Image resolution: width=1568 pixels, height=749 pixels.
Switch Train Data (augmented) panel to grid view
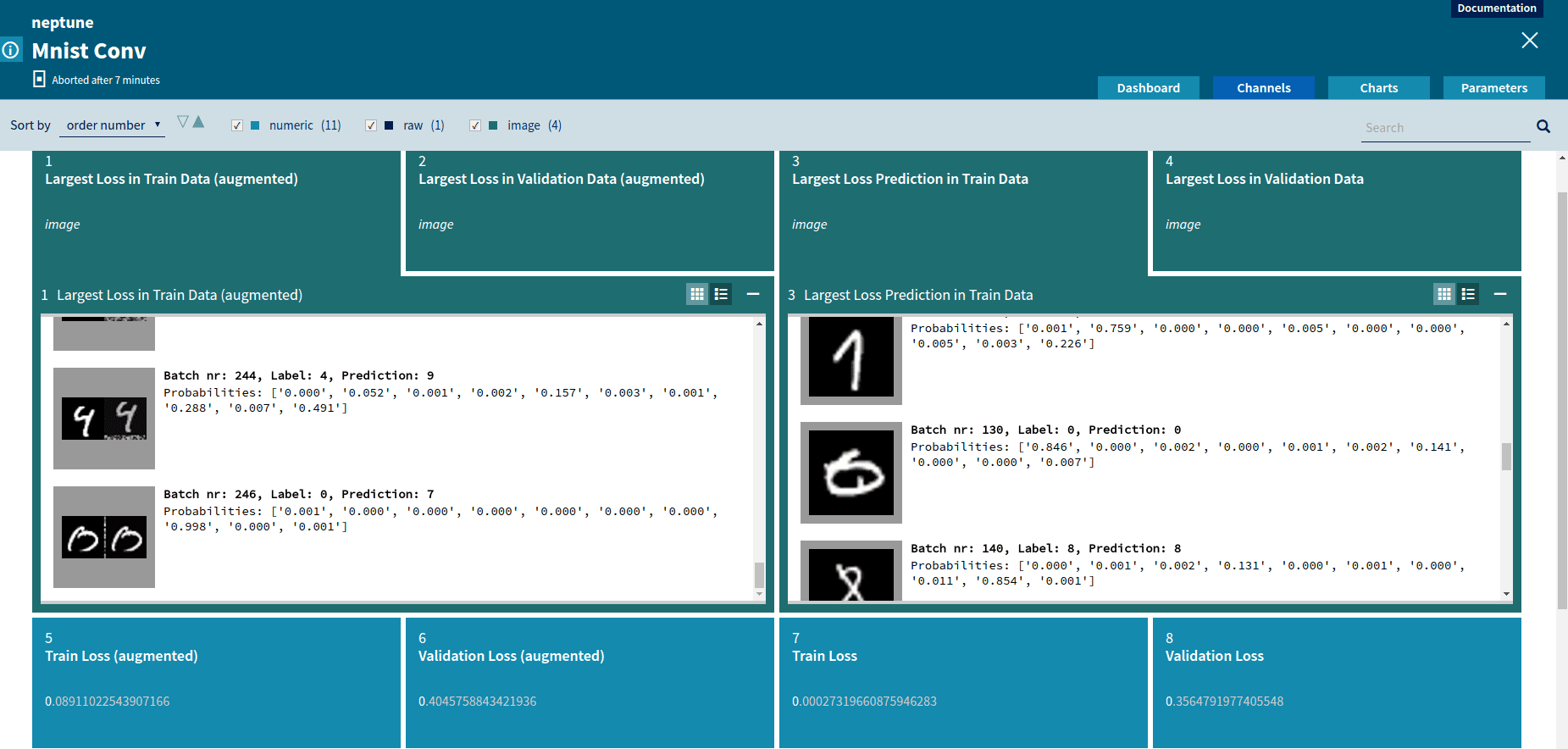697,294
